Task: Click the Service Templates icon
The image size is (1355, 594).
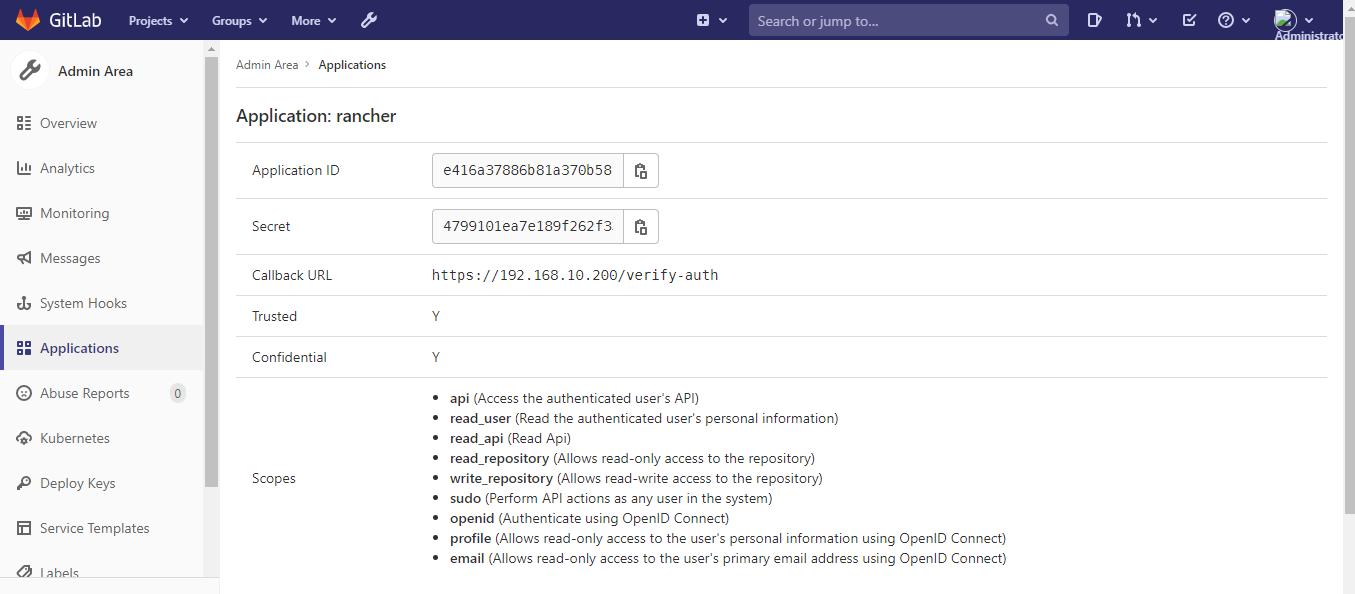Action: pos(24,528)
